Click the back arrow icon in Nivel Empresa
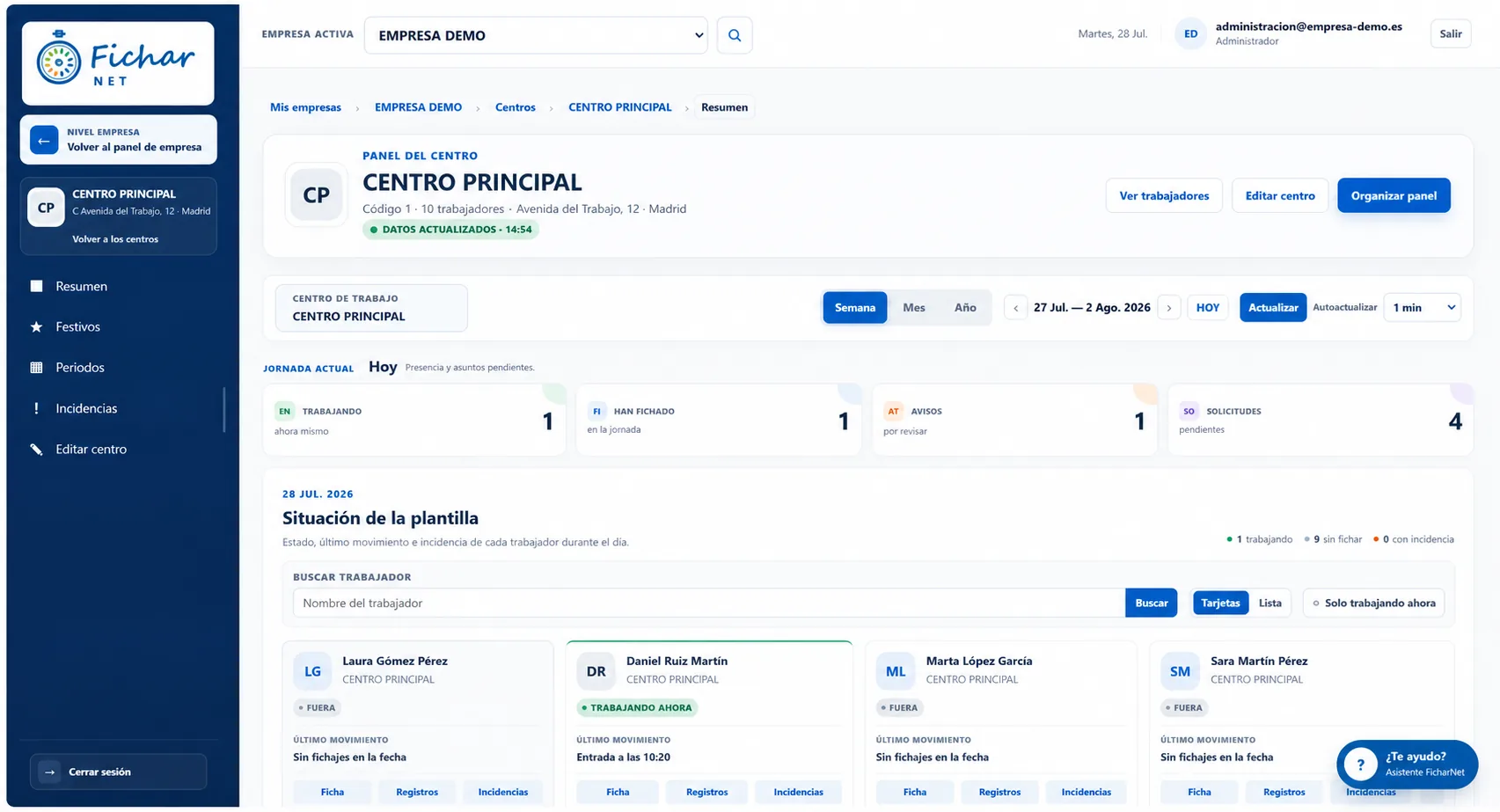This screenshot has height=812, width=1500. [44, 140]
